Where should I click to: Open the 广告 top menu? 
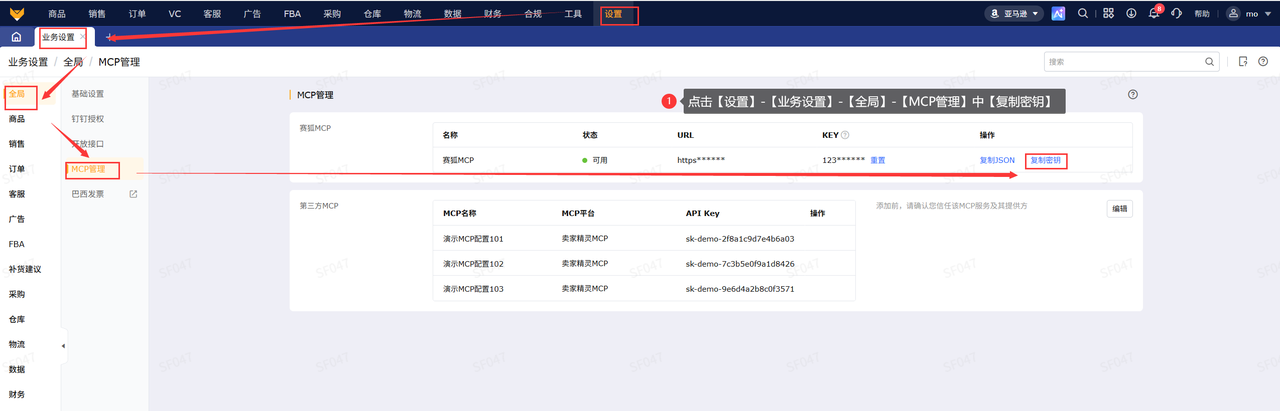pos(253,14)
